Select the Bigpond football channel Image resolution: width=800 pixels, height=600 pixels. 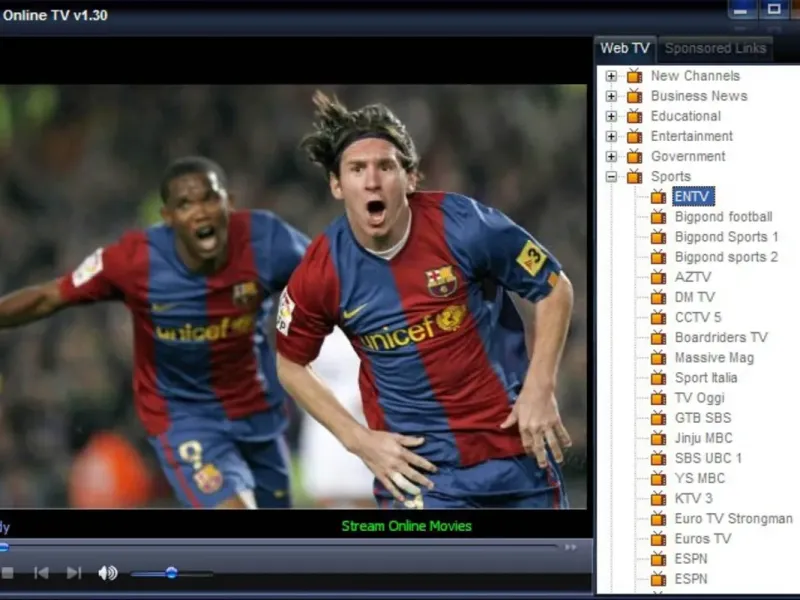pos(723,217)
